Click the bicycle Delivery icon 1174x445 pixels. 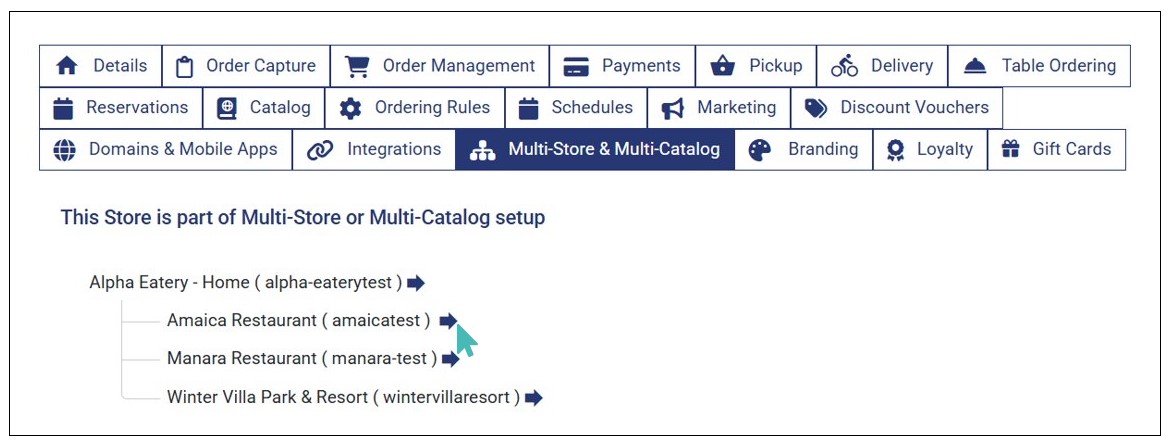[x=844, y=66]
